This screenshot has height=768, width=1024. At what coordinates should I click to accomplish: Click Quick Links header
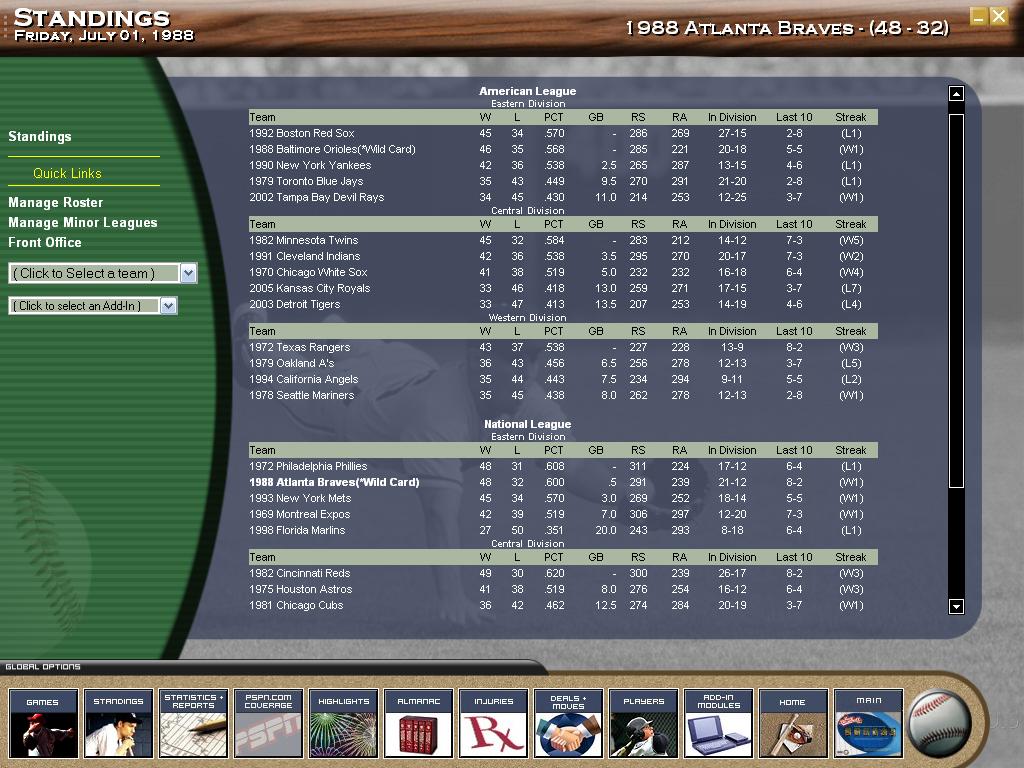pyautogui.click(x=67, y=173)
